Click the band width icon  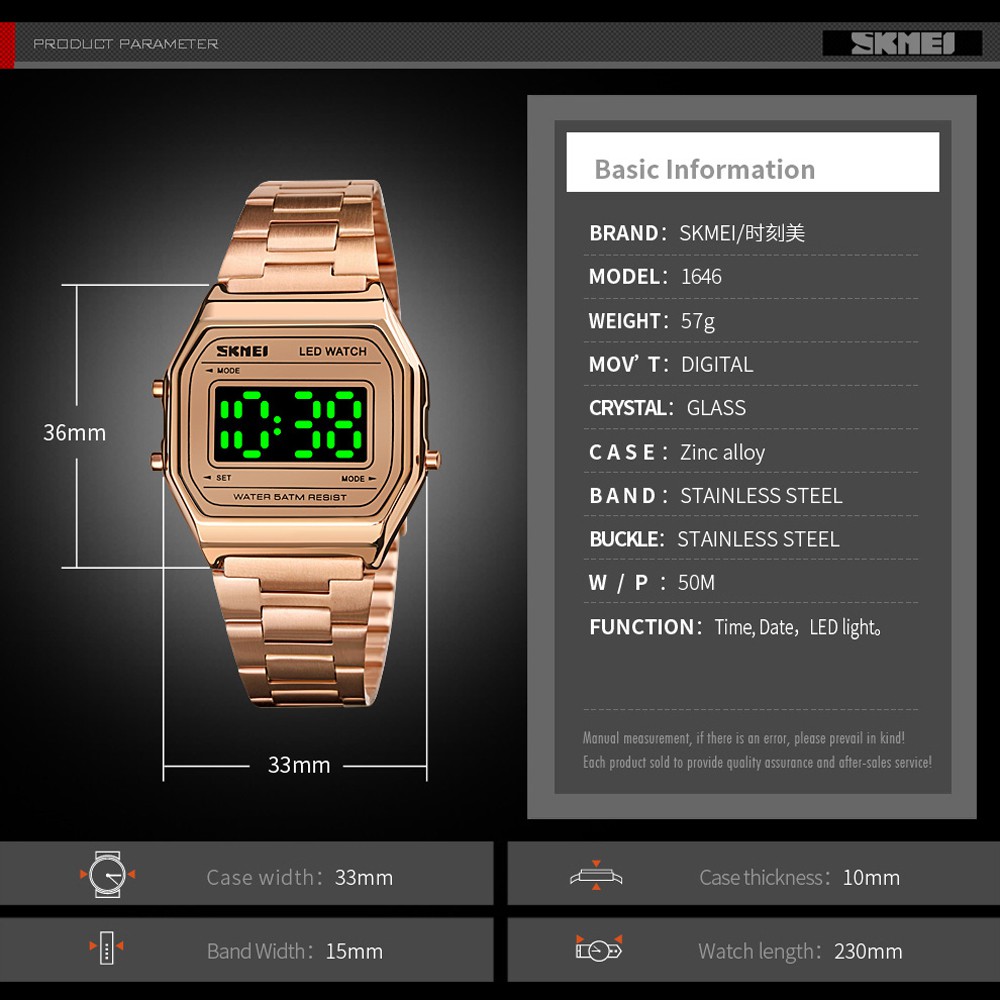point(106,947)
